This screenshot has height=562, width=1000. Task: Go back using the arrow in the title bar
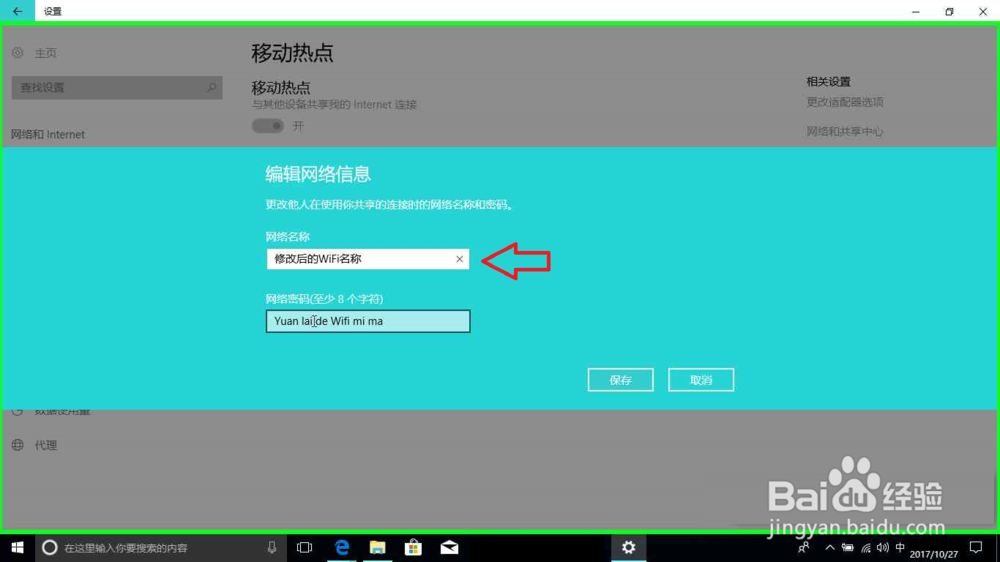click(x=17, y=11)
